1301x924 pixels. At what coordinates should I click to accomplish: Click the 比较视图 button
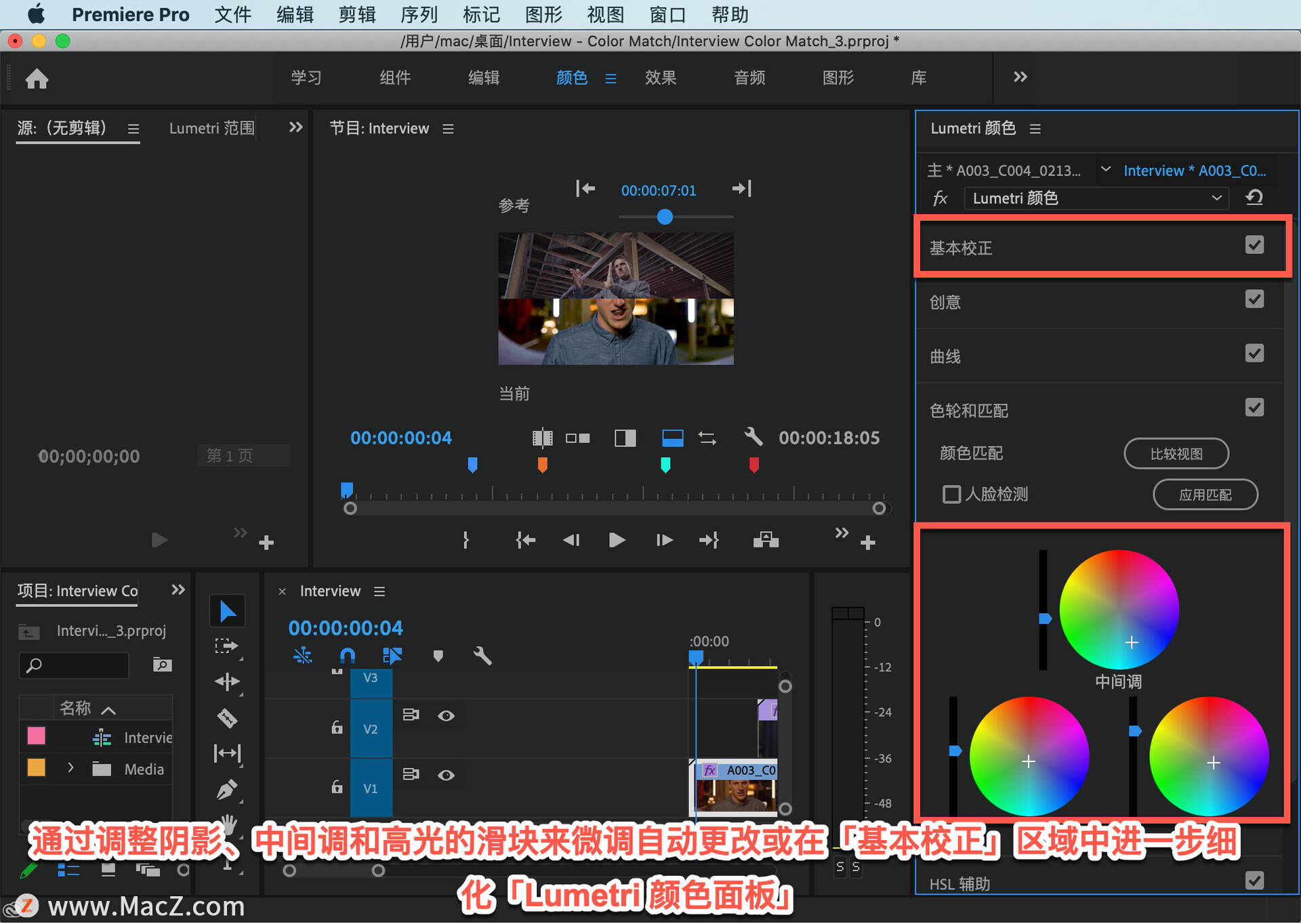tap(1176, 454)
